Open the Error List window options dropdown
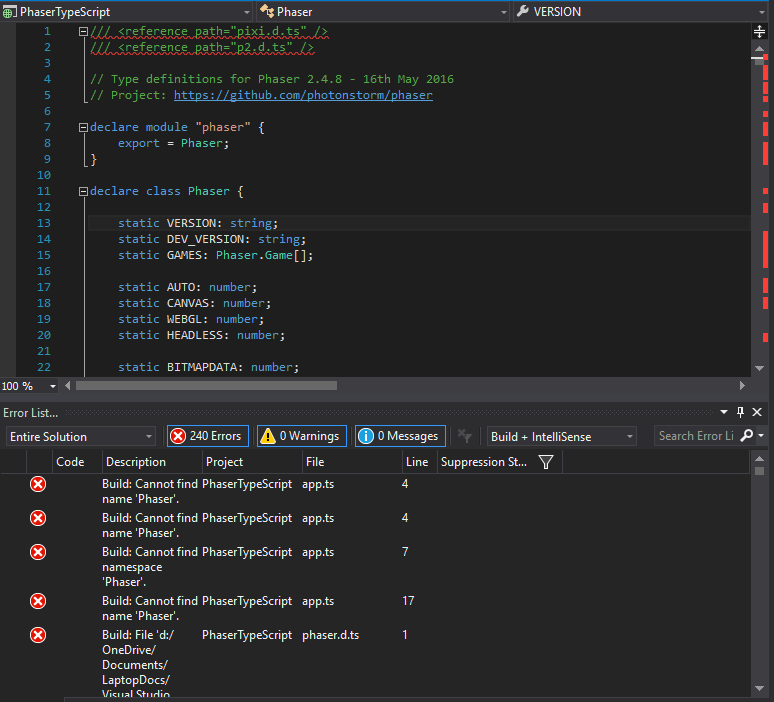774x702 pixels. [x=724, y=412]
